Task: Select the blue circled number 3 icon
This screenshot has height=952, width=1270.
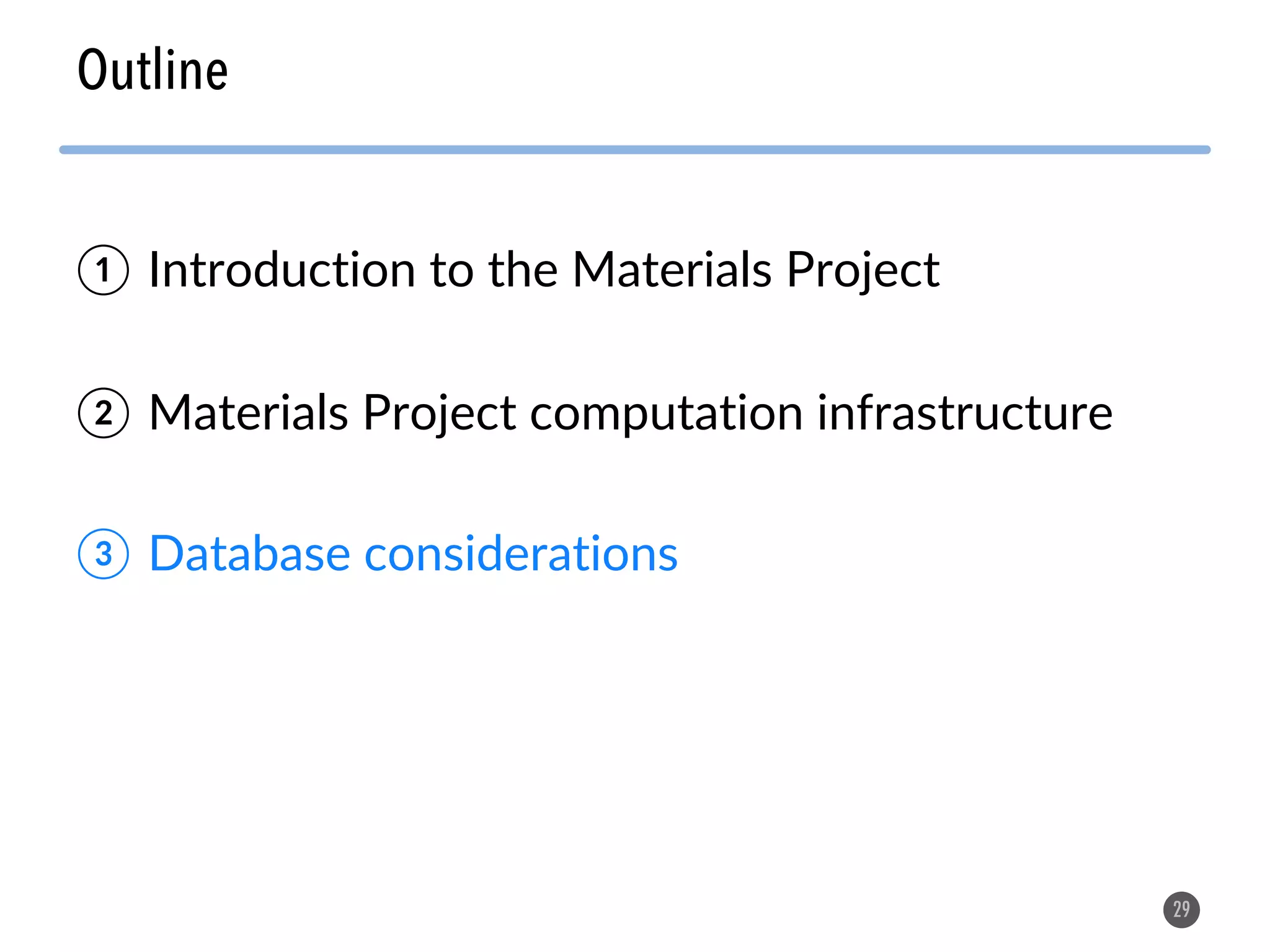Action: pyautogui.click(x=104, y=553)
